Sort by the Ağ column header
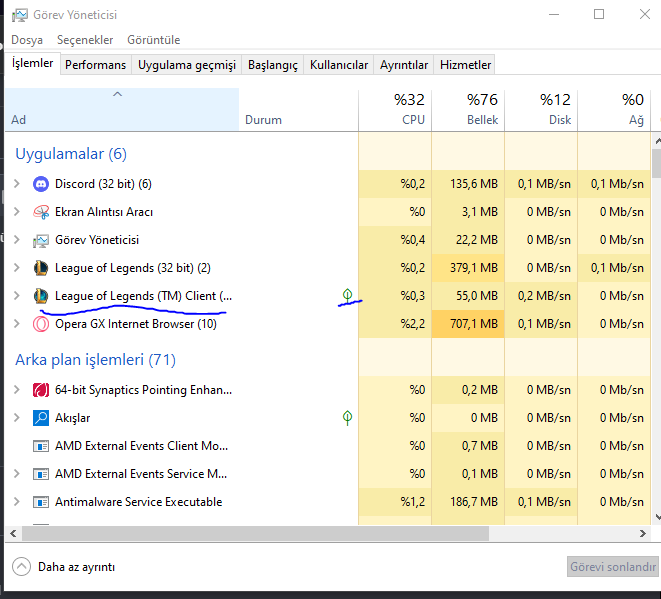 point(614,110)
